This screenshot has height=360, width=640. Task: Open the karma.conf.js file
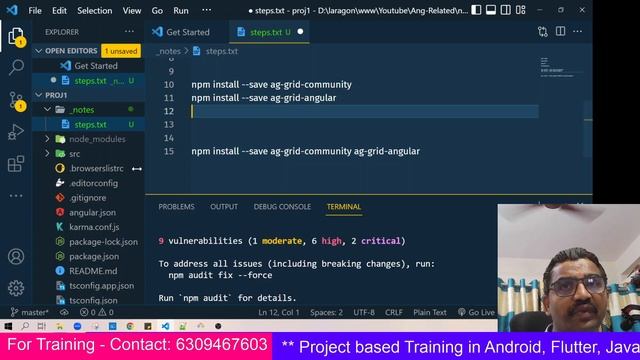(88, 227)
